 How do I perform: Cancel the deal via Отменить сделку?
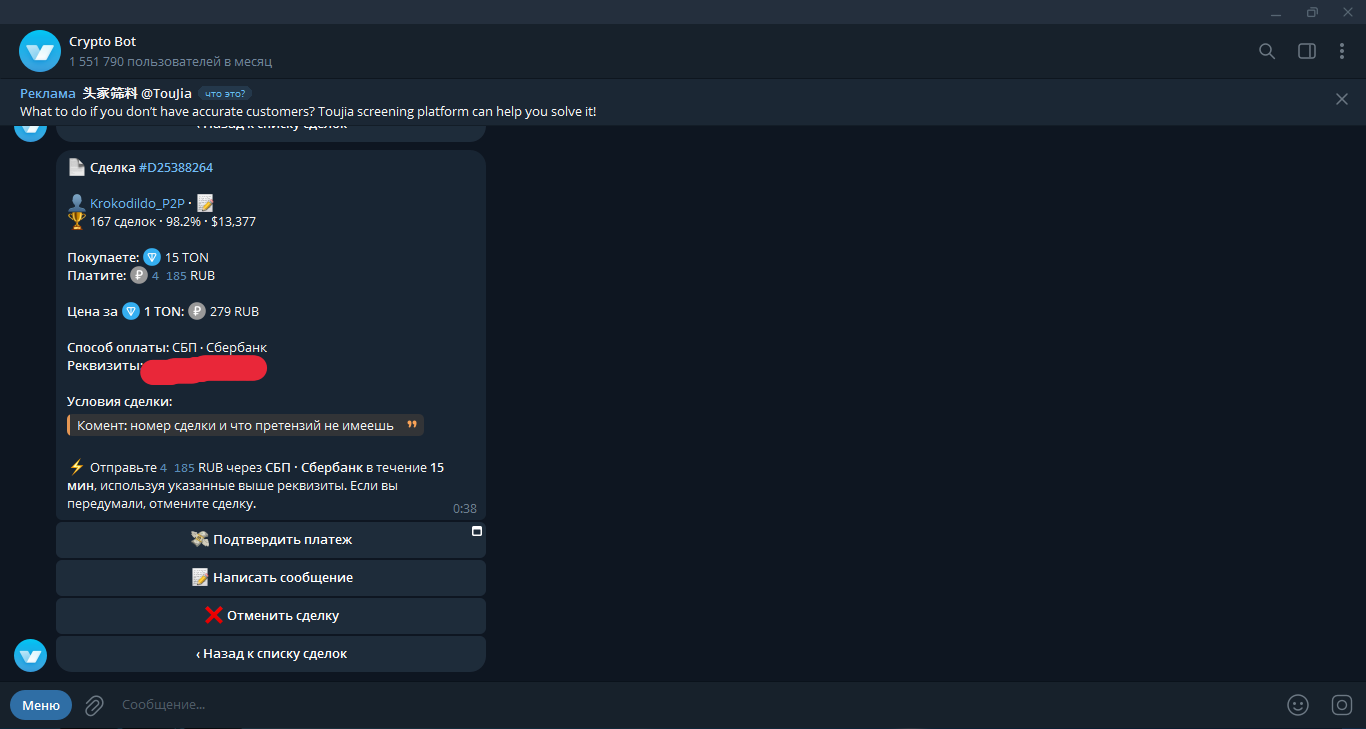[x=271, y=616]
